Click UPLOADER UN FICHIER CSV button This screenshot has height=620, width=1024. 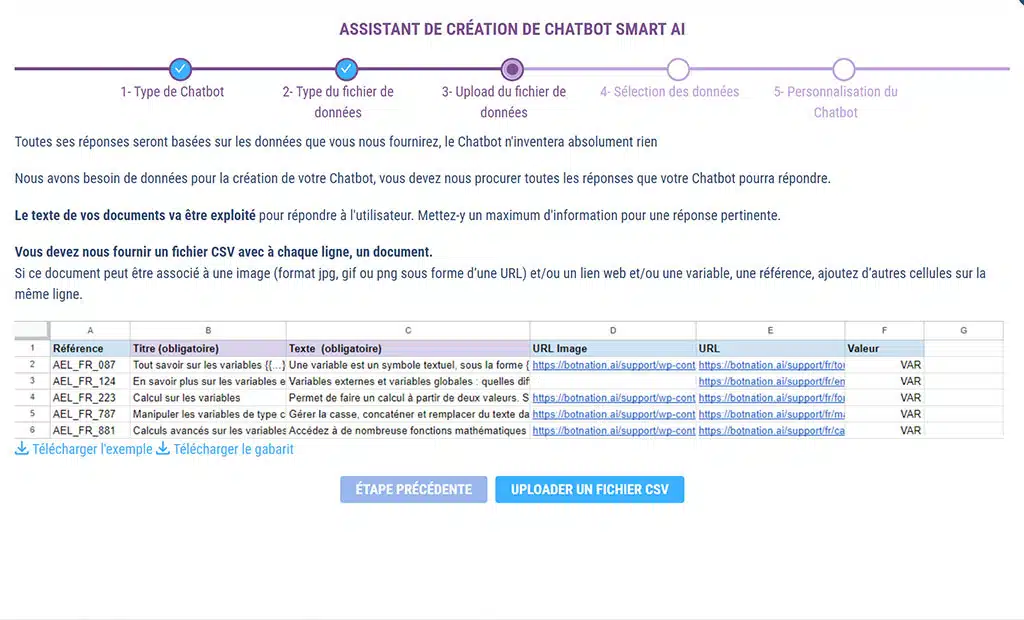(589, 489)
